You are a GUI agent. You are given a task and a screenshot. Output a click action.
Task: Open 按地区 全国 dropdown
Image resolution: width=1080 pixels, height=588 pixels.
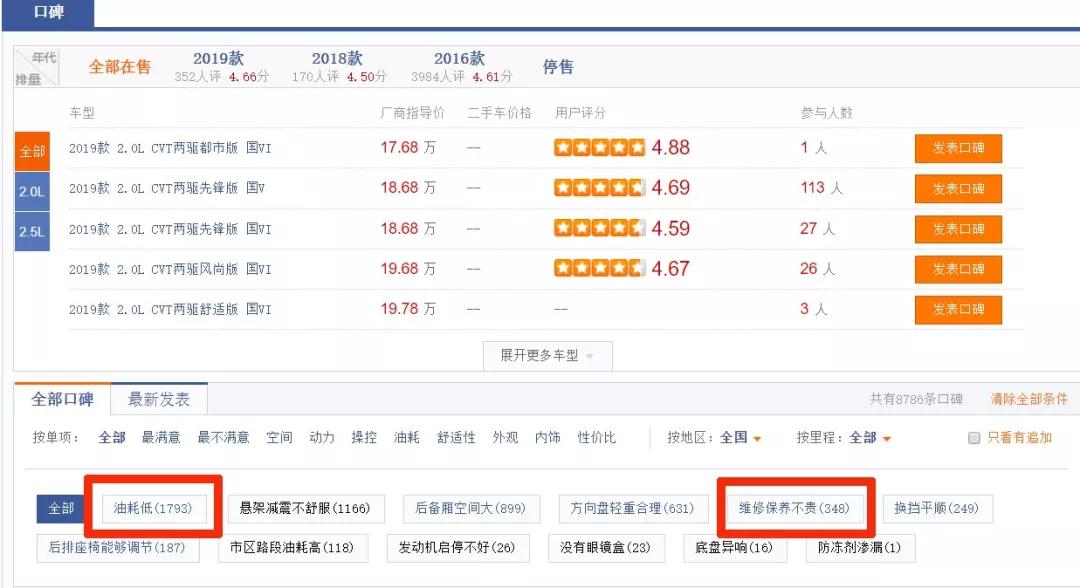[x=740, y=438]
